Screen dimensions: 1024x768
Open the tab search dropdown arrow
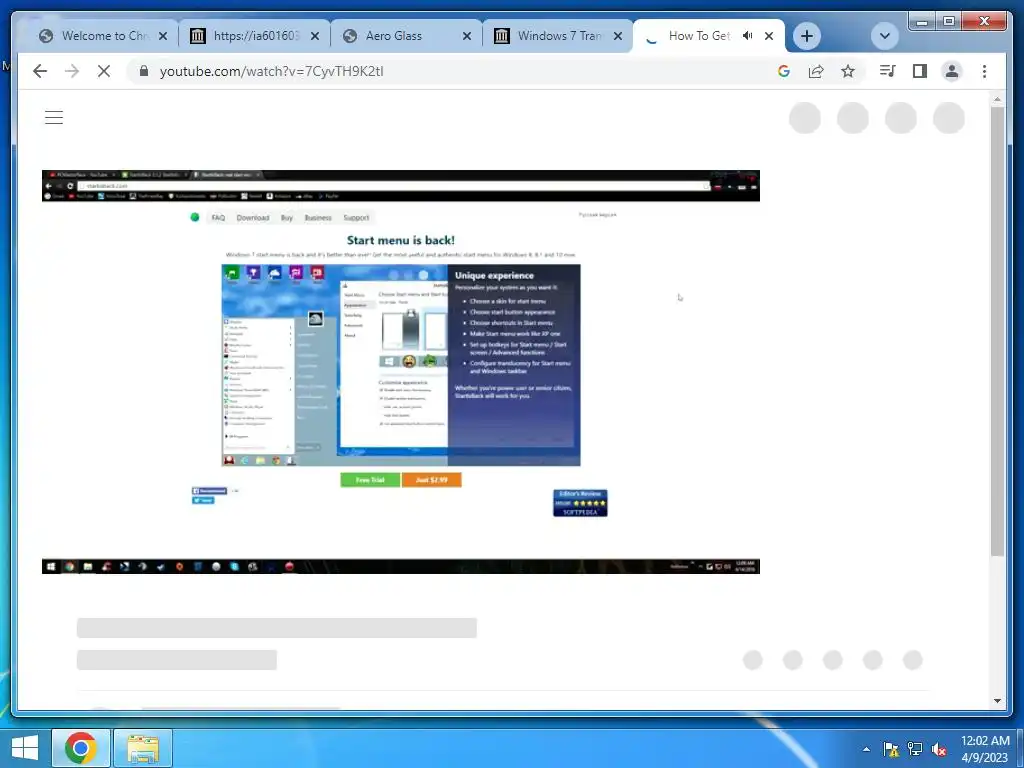click(885, 36)
